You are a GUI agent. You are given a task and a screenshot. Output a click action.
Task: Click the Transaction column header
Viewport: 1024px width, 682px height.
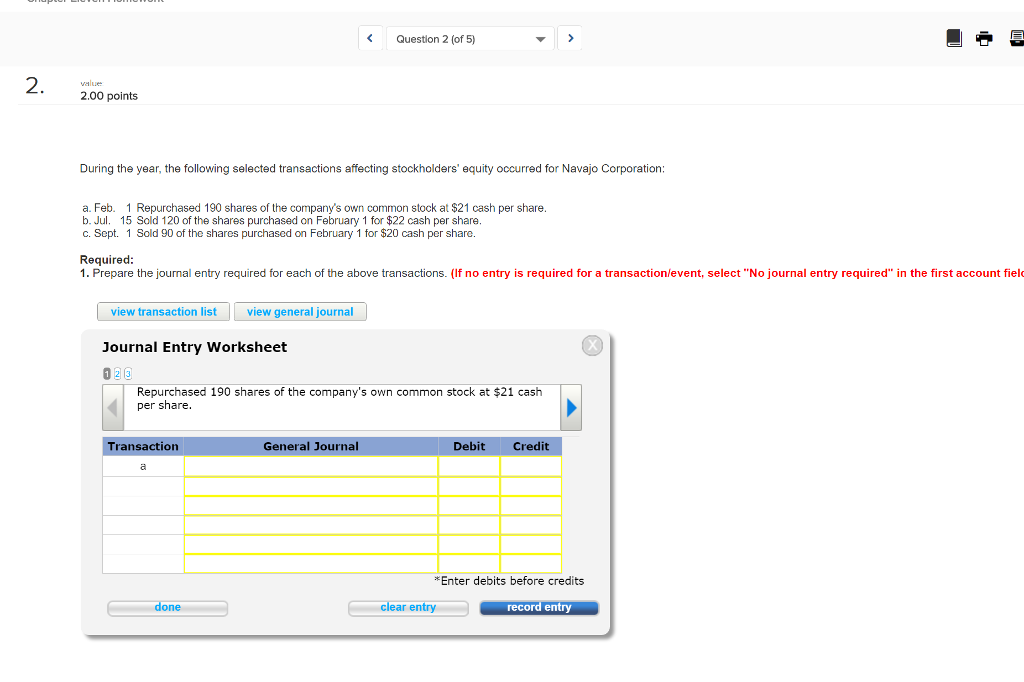[143, 446]
